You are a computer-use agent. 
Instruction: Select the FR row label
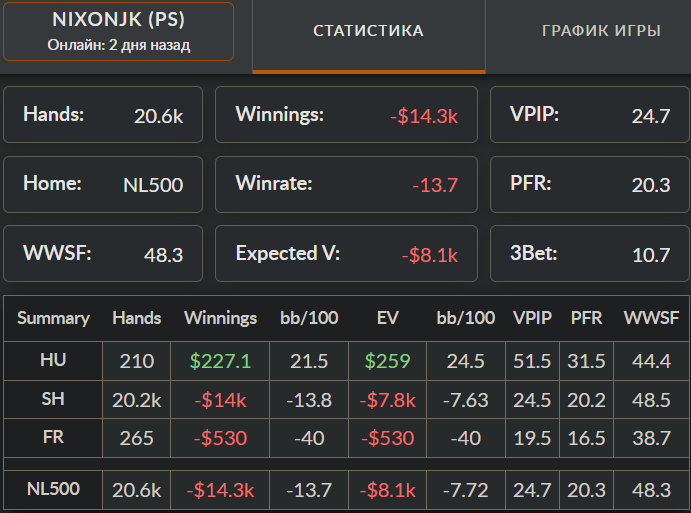point(53,438)
